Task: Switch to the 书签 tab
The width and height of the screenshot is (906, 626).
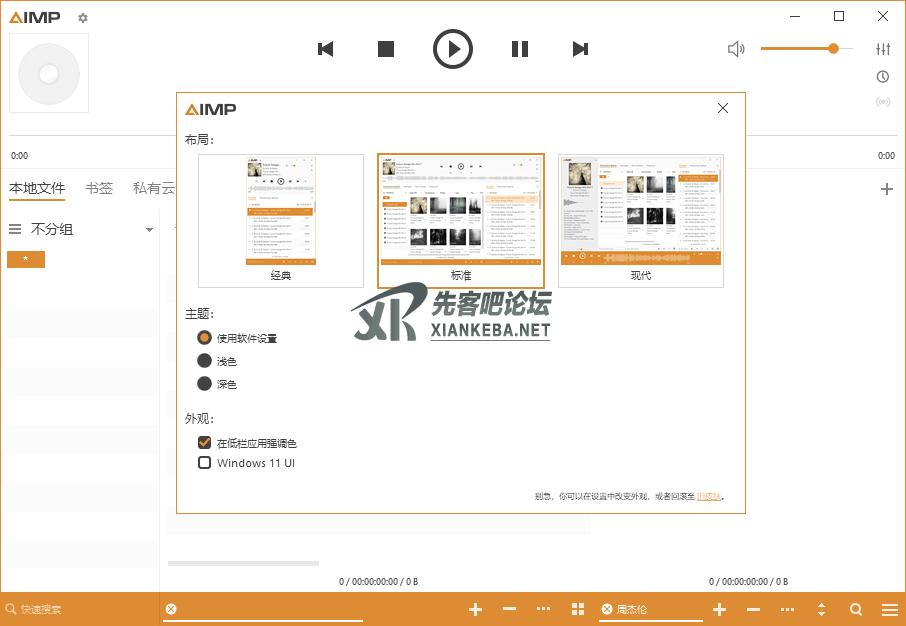Action: coord(99,188)
